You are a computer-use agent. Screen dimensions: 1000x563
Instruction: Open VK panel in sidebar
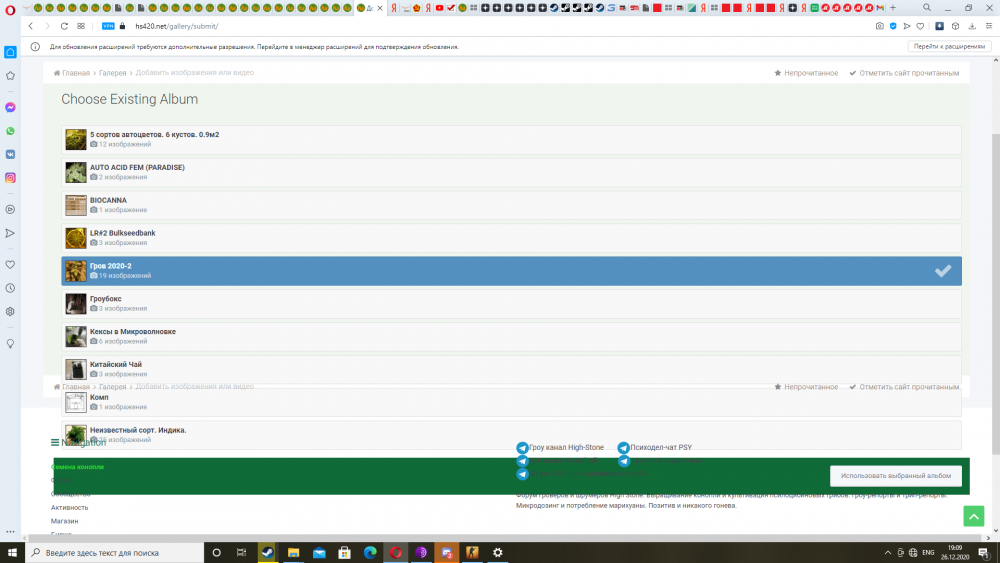(10, 154)
